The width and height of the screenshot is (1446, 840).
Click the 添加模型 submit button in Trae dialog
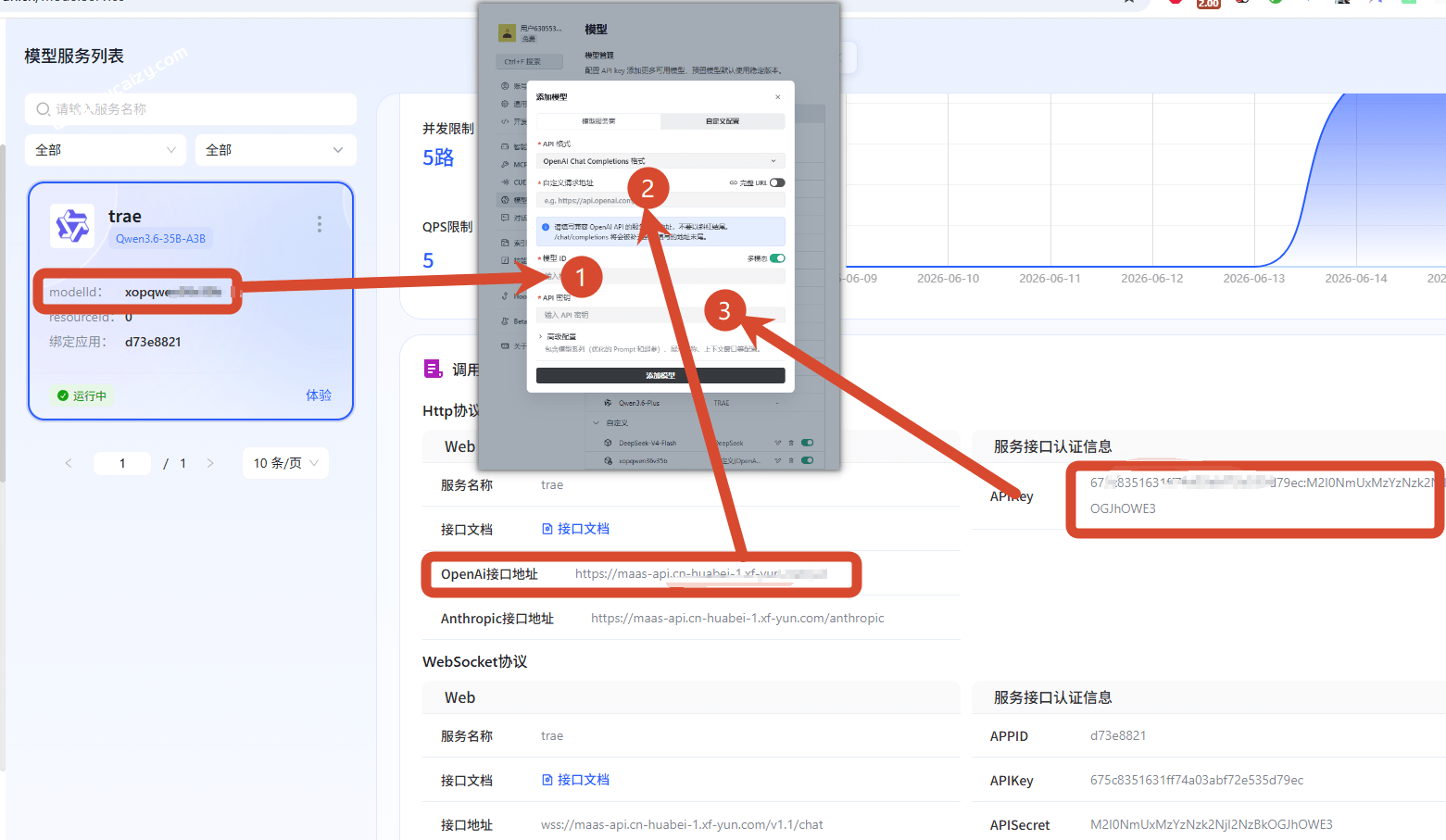pyautogui.click(x=660, y=375)
